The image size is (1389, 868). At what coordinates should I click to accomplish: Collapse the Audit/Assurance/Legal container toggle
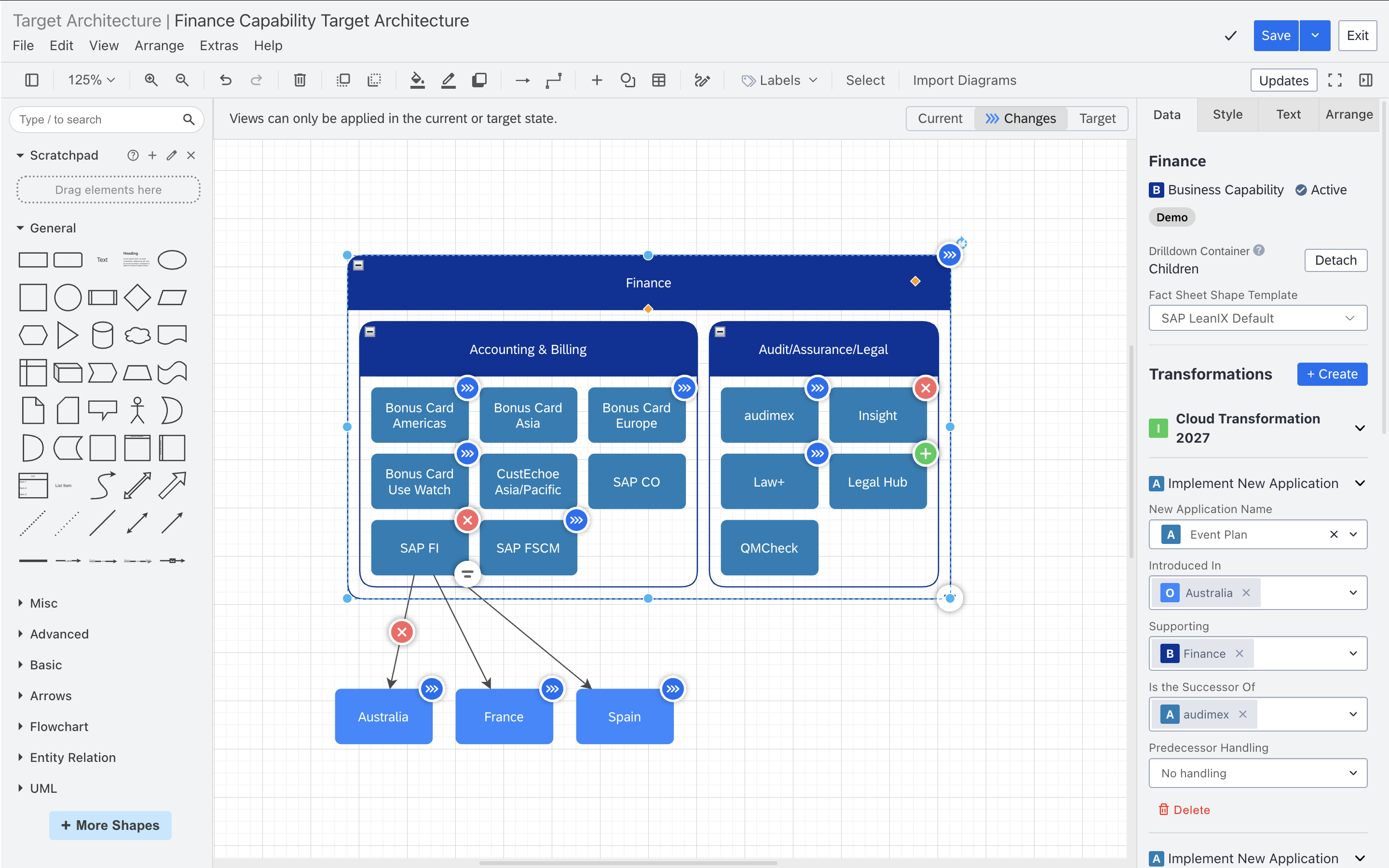[721, 332]
